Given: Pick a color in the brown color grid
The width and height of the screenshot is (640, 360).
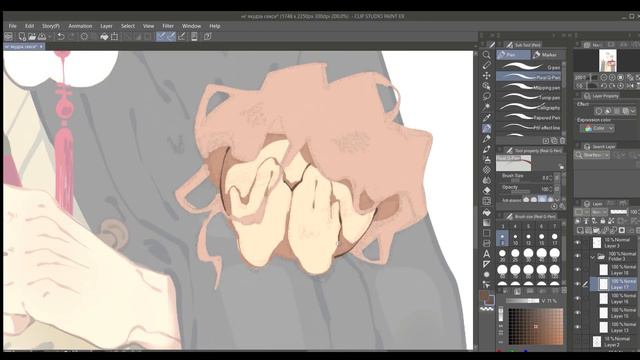Looking at the screenshot, I should 536,327.
